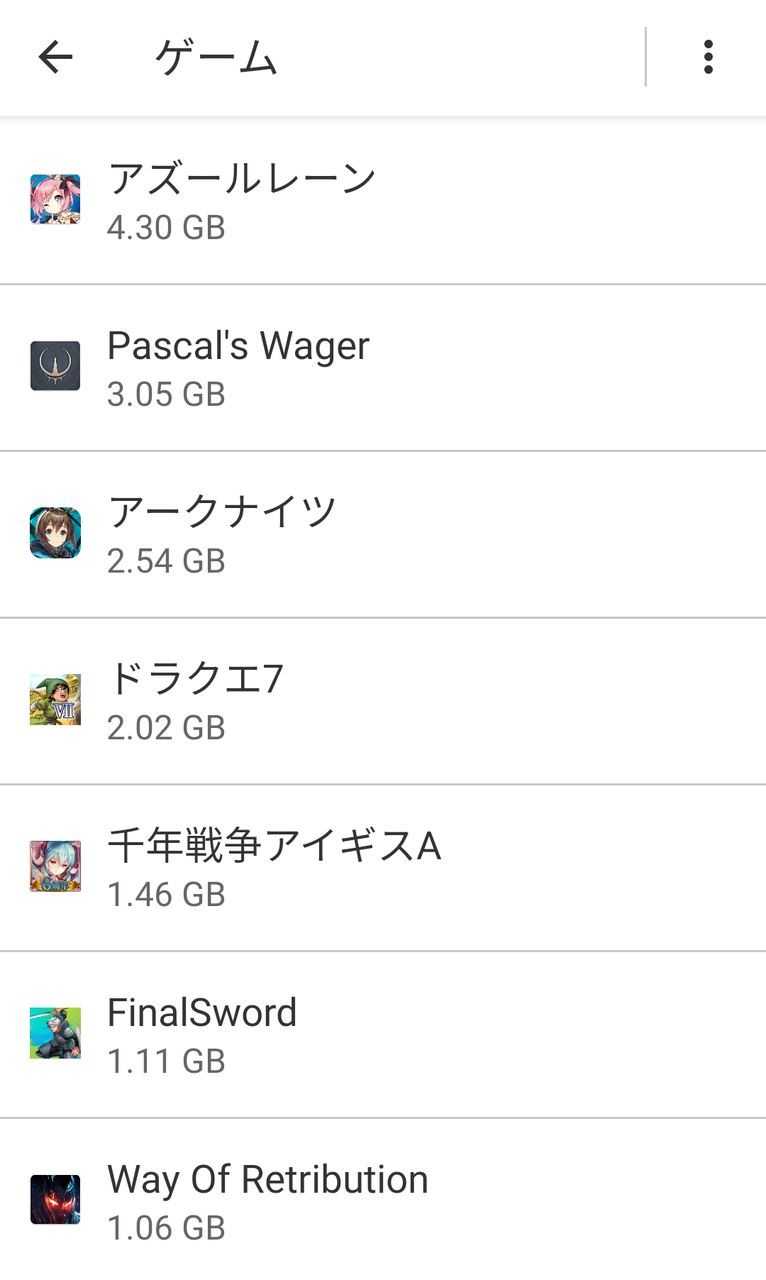
Task: Tap the FinalSword app icon
Action: [x=55, y=1033]
